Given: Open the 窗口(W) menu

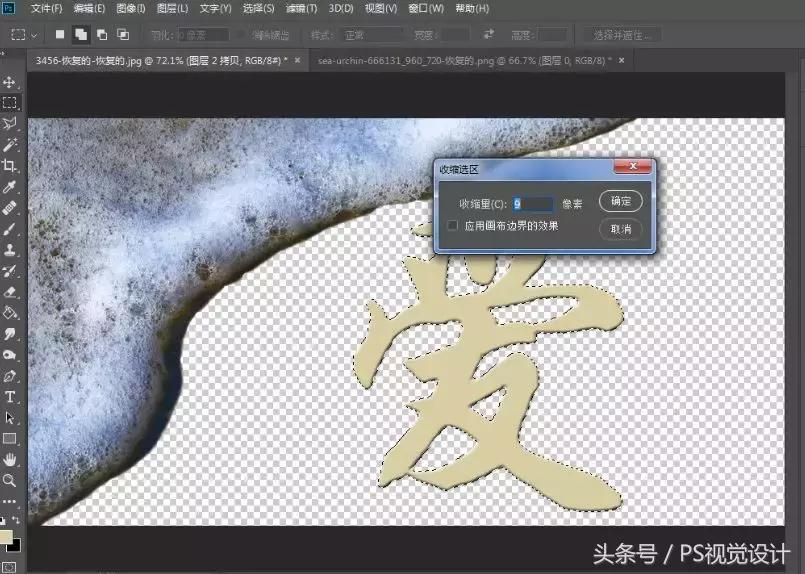Looking at the screenshot, I should click(x=426, y=8).
